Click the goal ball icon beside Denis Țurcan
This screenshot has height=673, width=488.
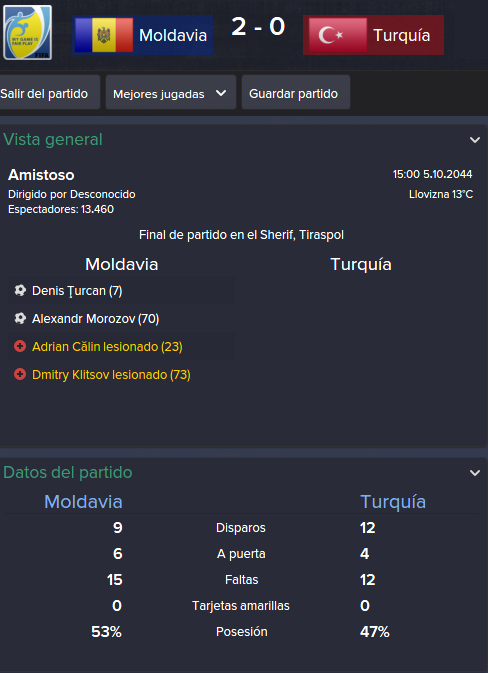pos(20,291)
